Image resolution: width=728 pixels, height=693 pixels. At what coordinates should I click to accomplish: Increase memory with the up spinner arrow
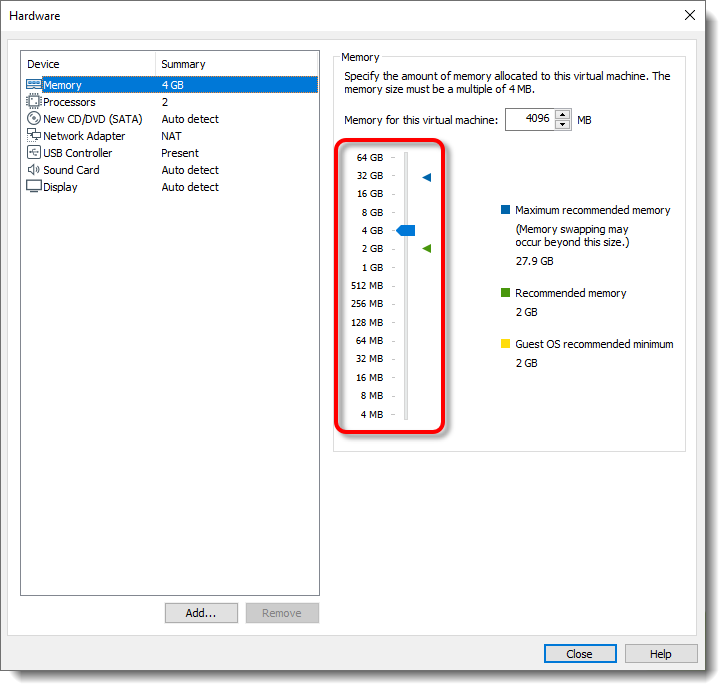pyautogui.click(x=563, y=115)
